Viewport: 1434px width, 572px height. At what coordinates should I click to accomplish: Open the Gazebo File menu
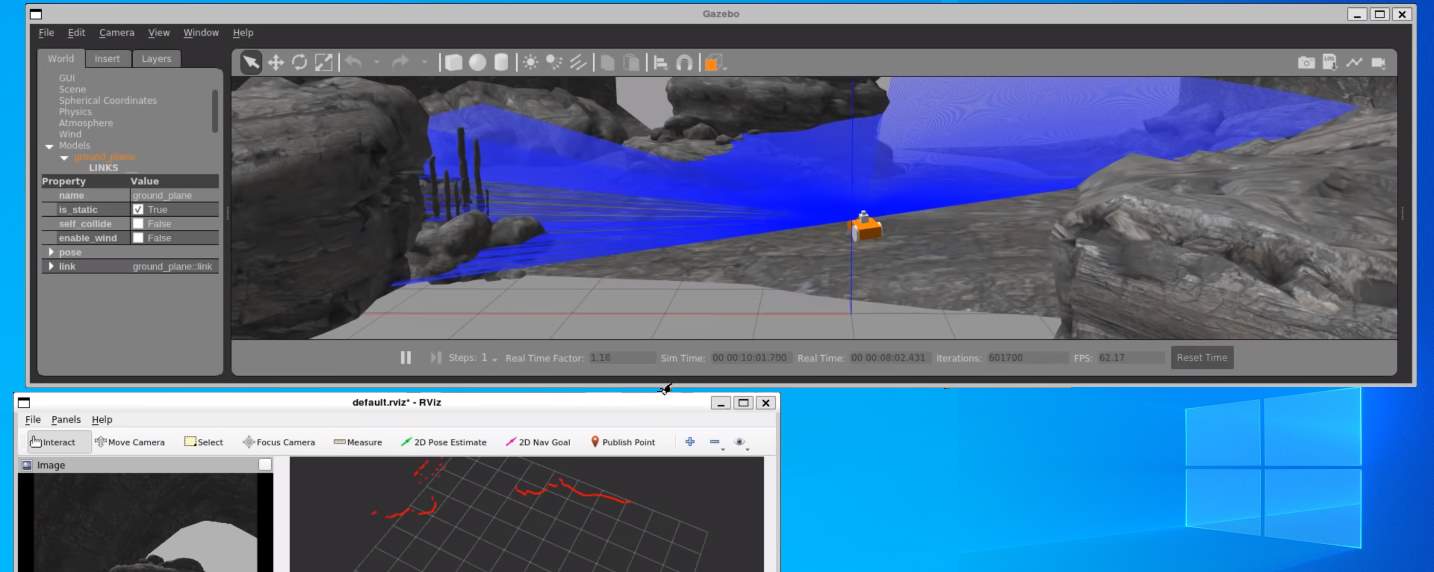tap(46, 33)
